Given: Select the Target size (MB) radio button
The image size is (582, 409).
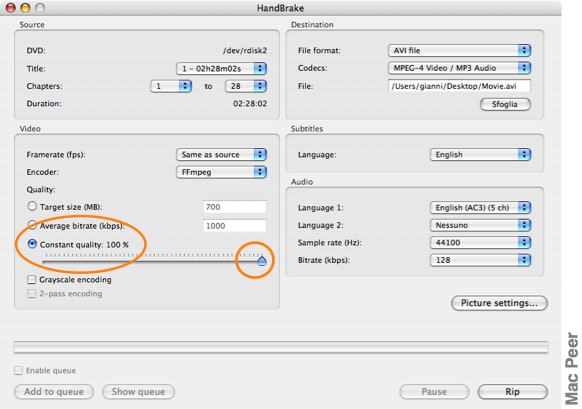Looking at the screenshot, I should (x=32, y=206).
